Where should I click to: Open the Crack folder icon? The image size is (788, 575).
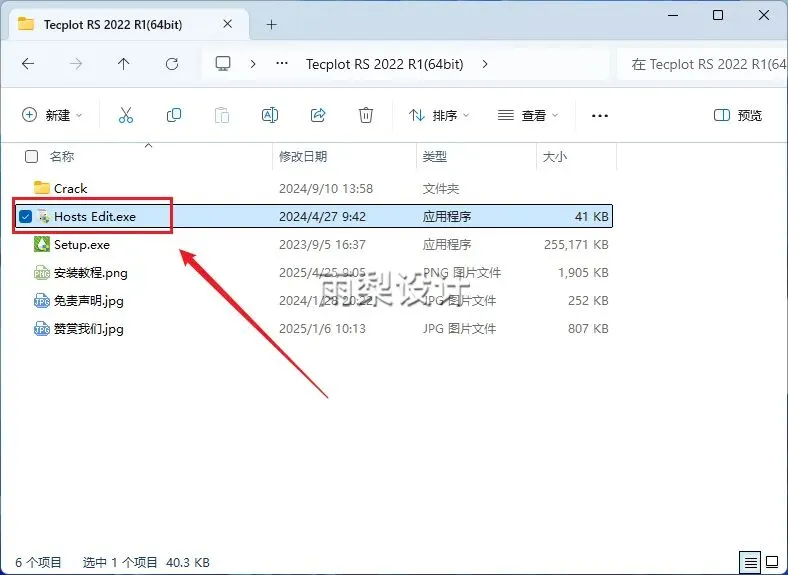pyautogui.click(x=41, y=188)
